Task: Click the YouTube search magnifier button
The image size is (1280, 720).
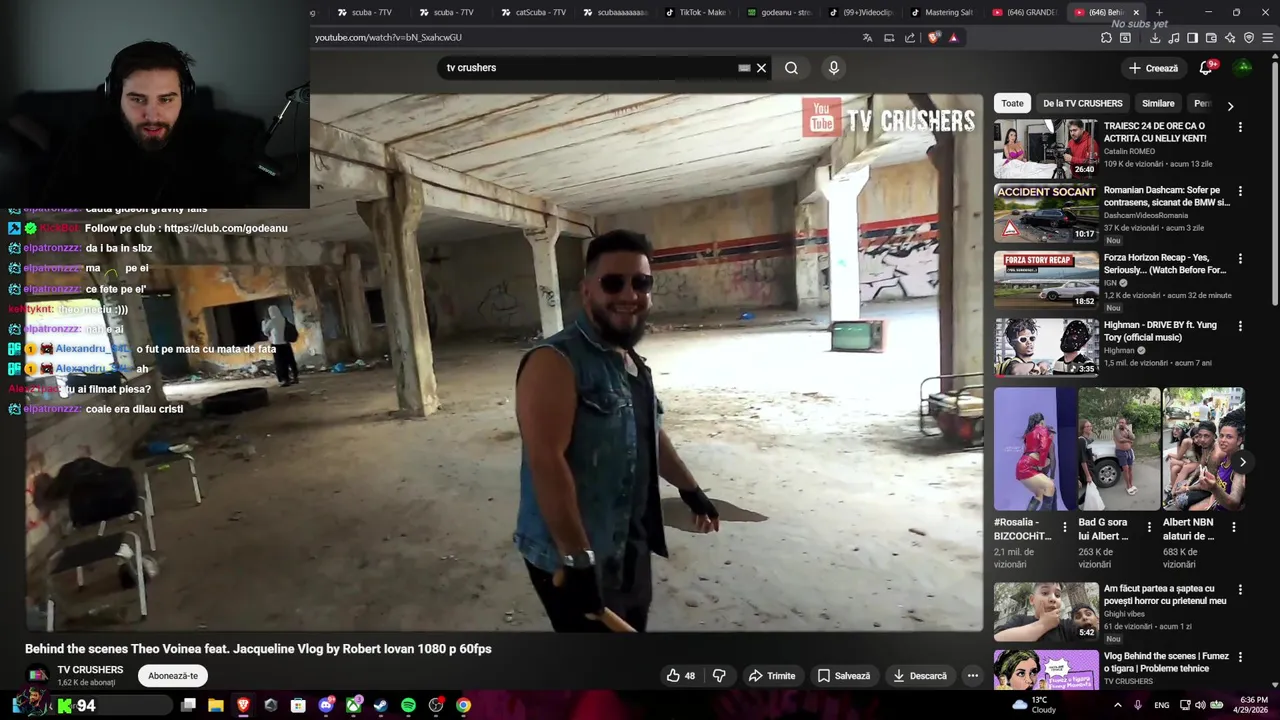Action: [x=791, y=68]
